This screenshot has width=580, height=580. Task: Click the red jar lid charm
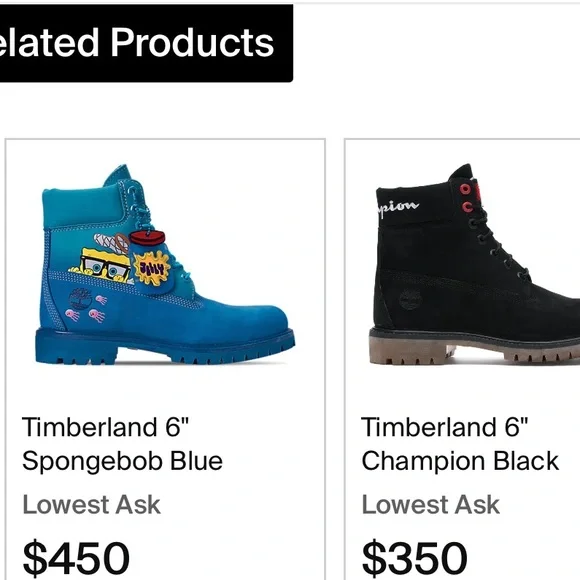(x=147, y=239)
